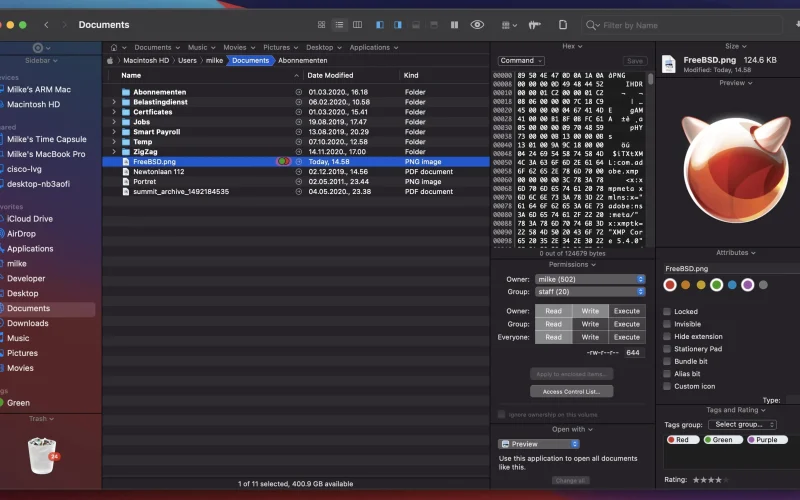Toggle Everyone Execute permission
The image size is (800, 500).
[x=627, y=337]
